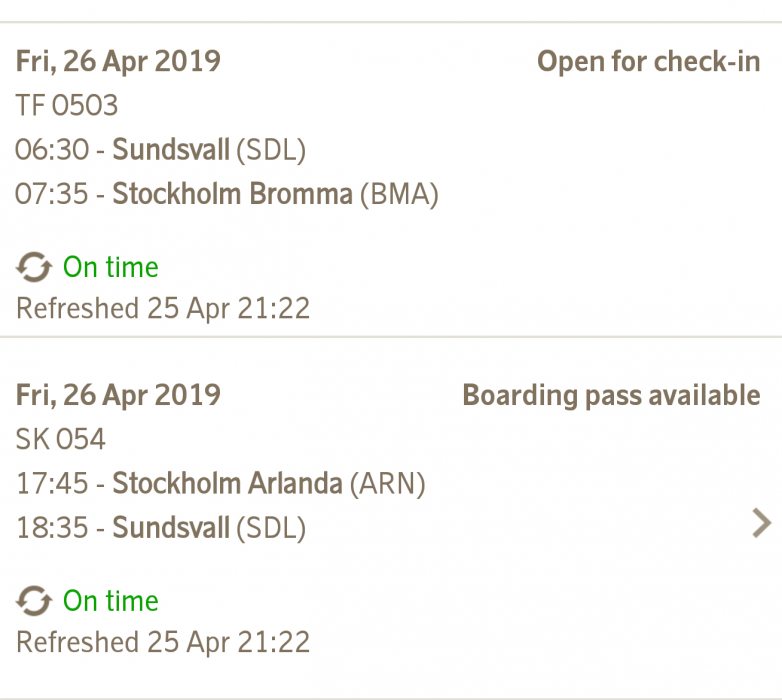Tap the 18:35 Sundsvall arrival line

click(160, 528)
